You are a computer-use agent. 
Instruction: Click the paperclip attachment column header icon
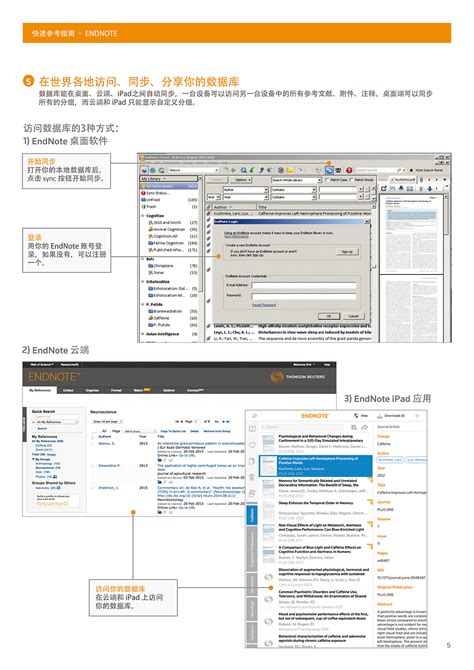[209, 207]
